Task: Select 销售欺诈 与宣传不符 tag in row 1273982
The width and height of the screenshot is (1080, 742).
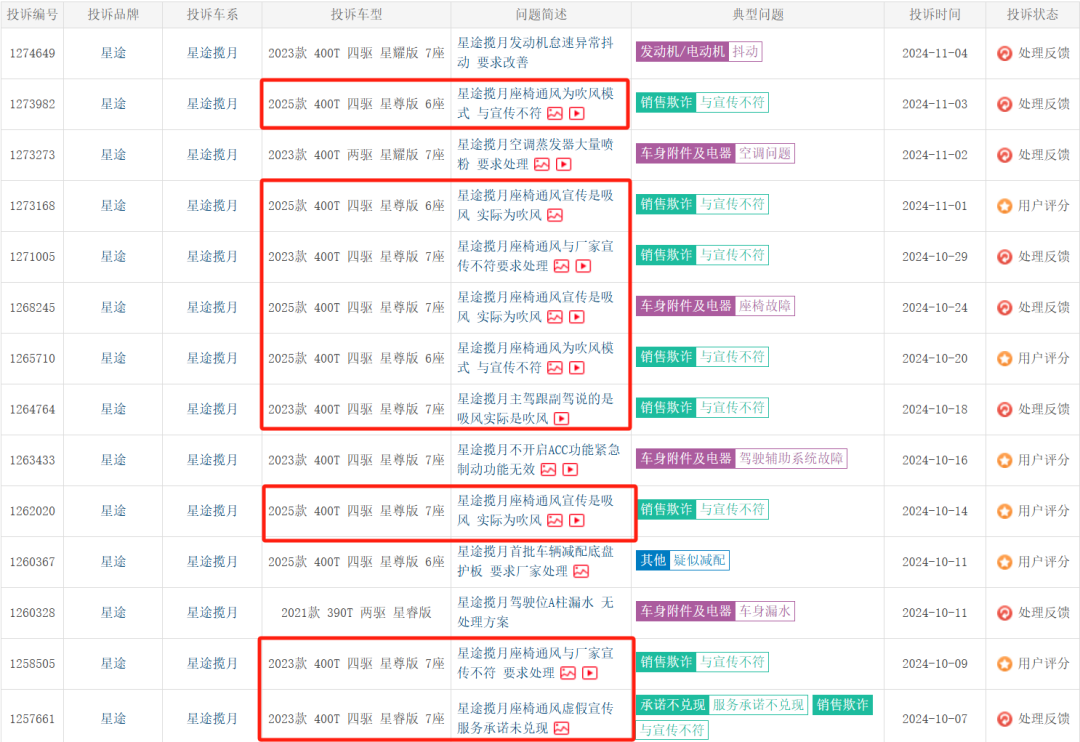Action: tap(702, 103)
